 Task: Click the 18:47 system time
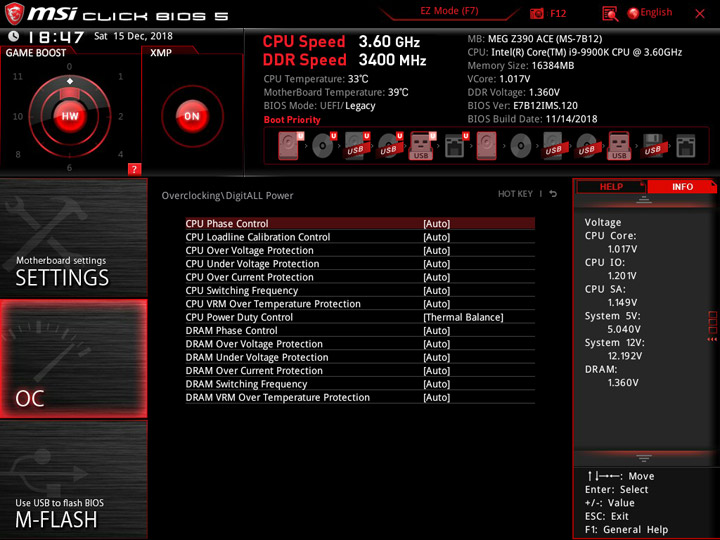56,36
